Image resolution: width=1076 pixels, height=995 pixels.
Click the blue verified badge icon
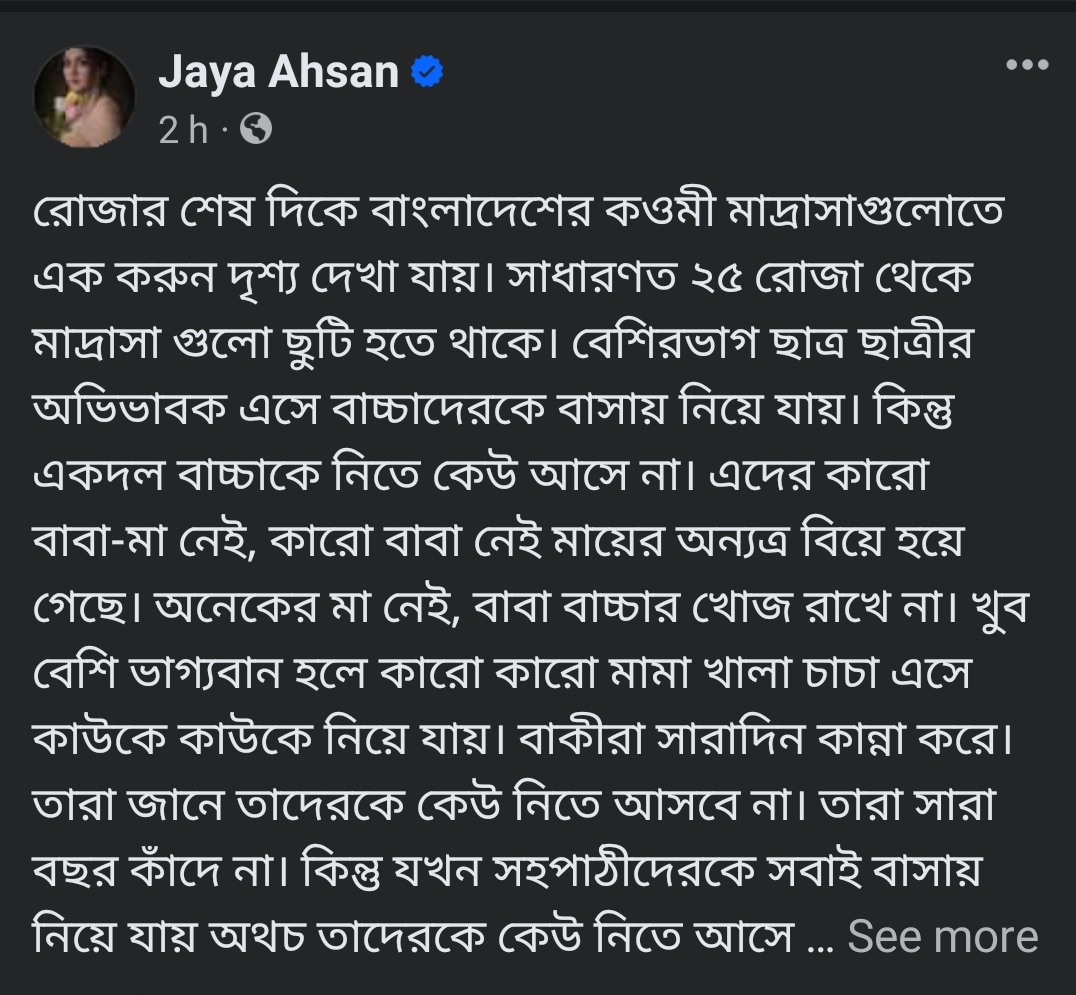(429, 73)
